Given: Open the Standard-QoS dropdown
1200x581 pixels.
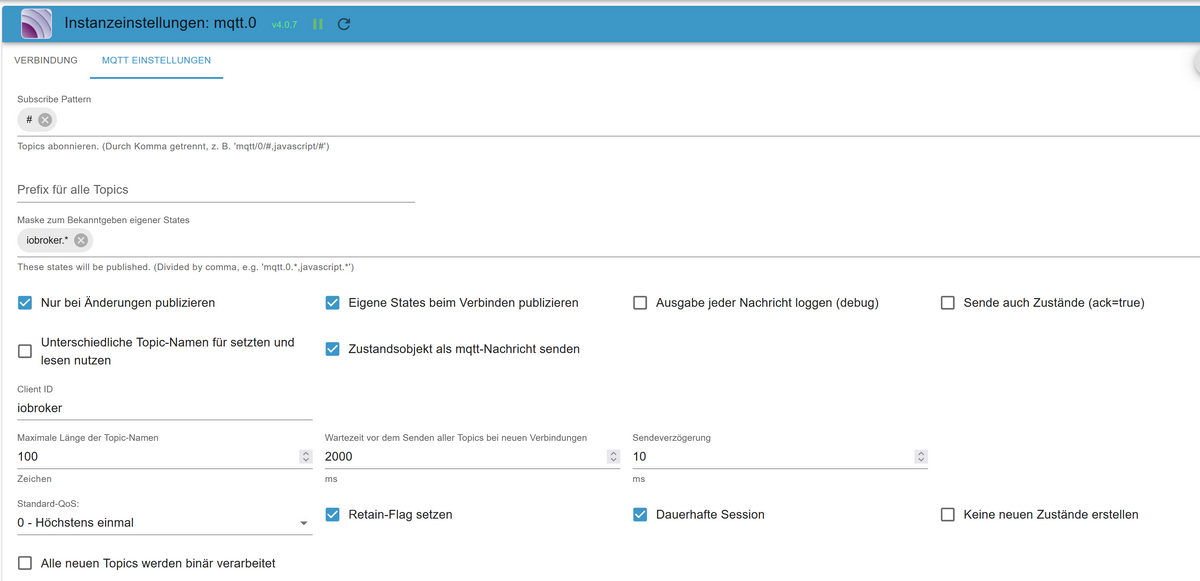Looking at the screenshot, I should point(164,523).
